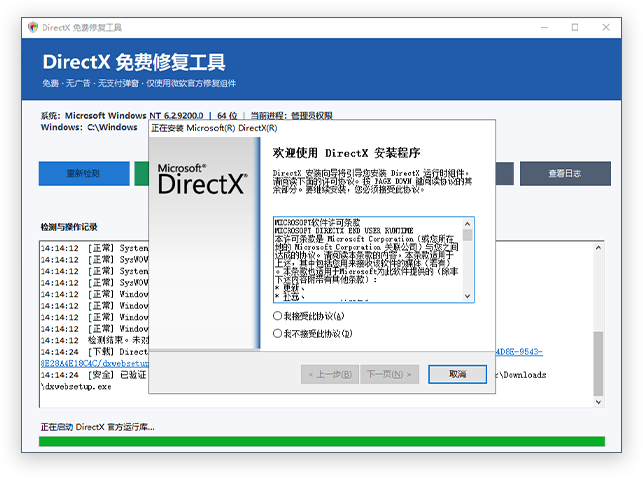Click the log panel scroll down arrow
The image size is (643, 478).
point(598,402)
